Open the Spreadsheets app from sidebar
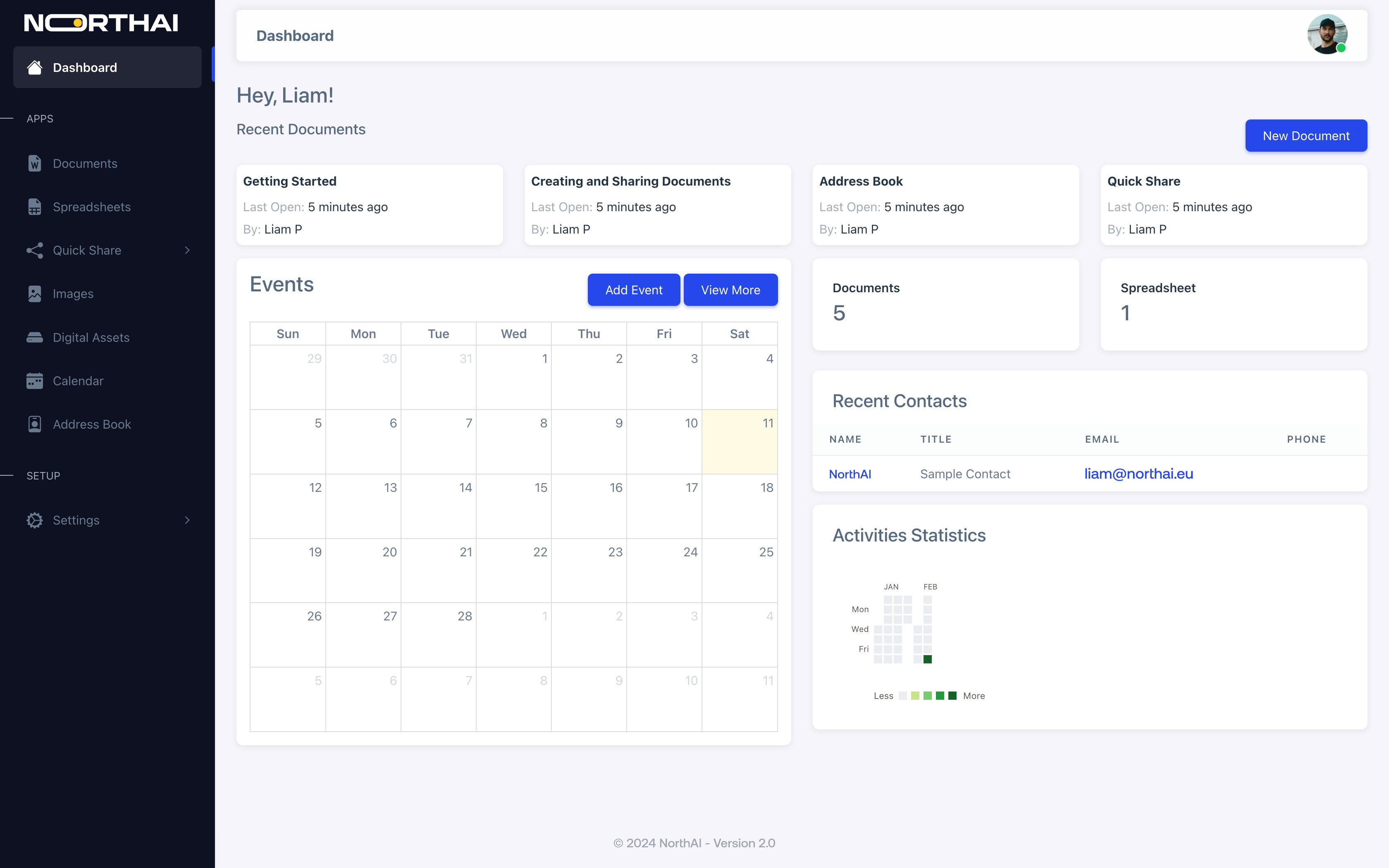Image resolution: width=1389 pixels, height=868 pixels. pos(91,206)
